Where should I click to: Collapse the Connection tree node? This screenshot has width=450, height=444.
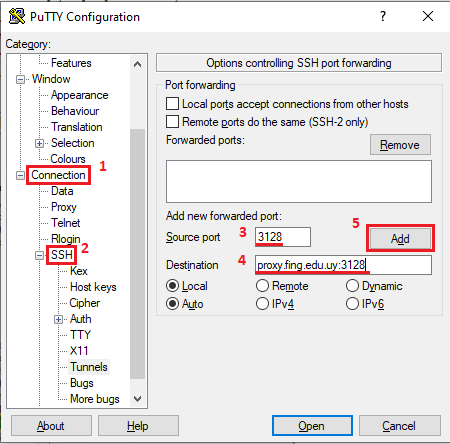(21, 175)
